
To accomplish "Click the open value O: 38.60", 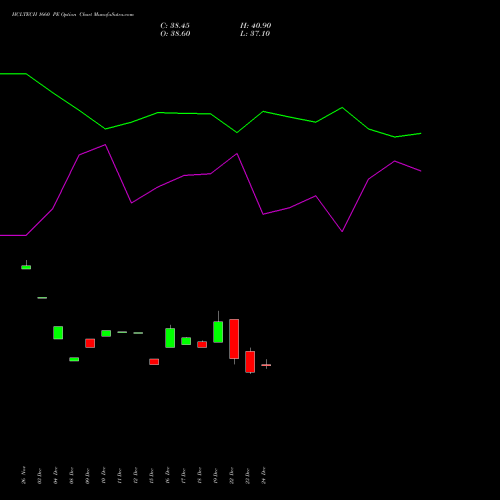I will [x=175, y=34].
